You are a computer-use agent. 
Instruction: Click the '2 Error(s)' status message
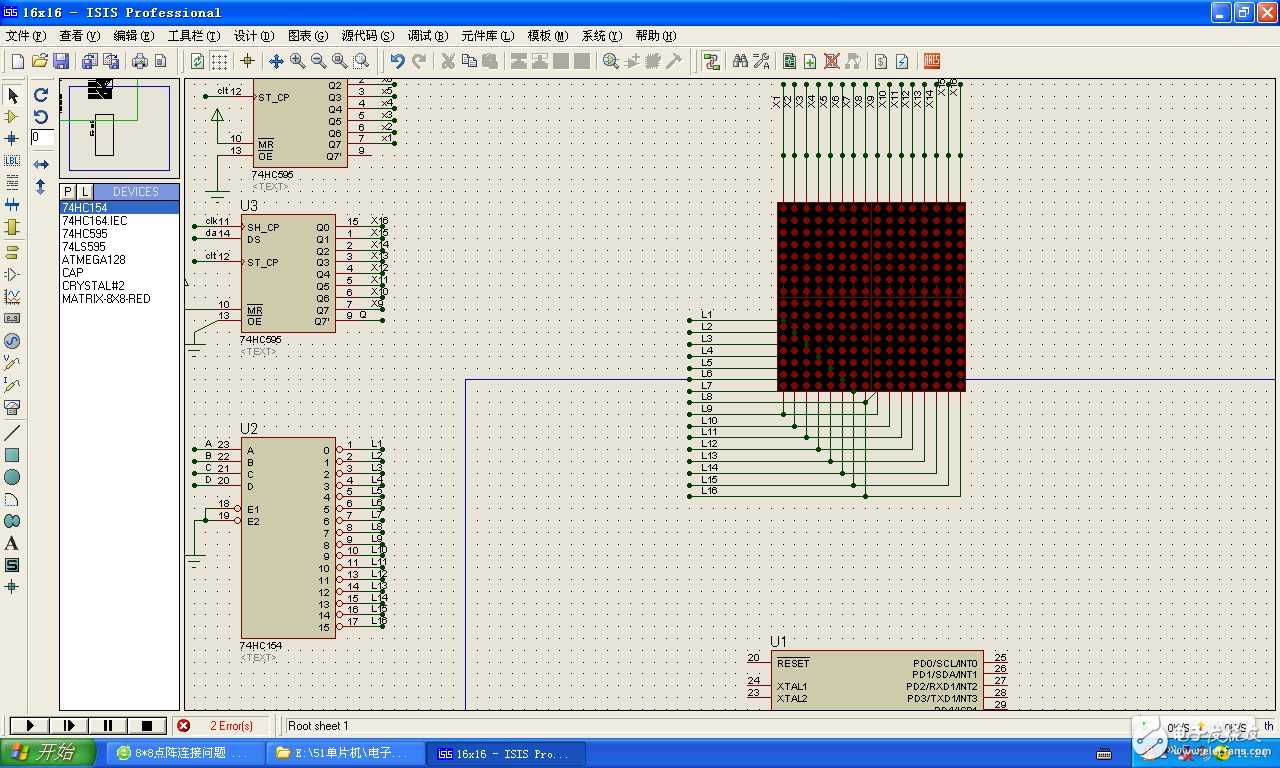coord(231,726)
